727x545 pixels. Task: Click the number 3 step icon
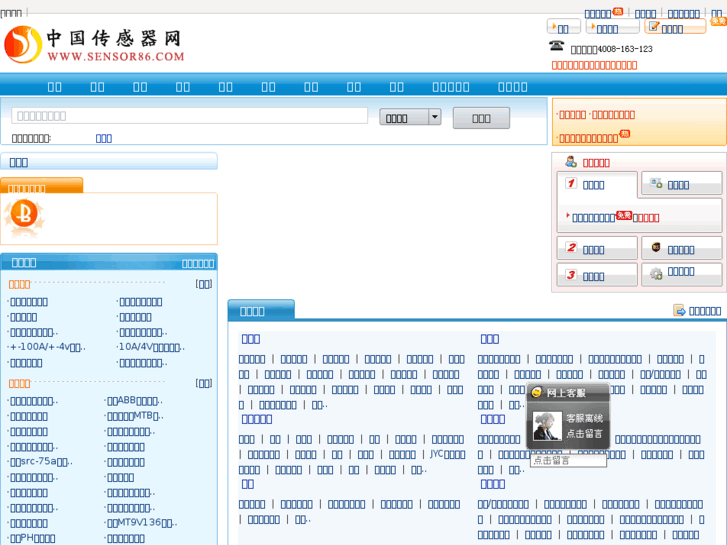click(x=571, y=275)
